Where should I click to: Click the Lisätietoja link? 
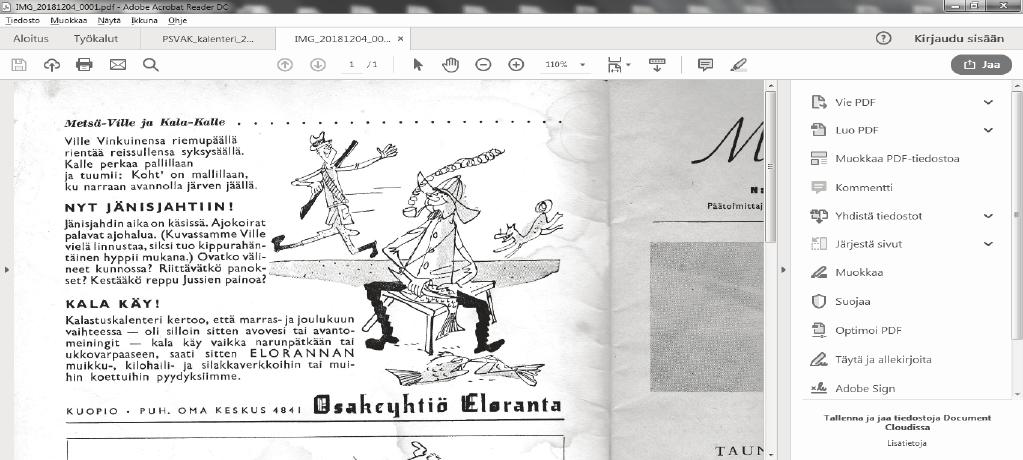(906, 443)
